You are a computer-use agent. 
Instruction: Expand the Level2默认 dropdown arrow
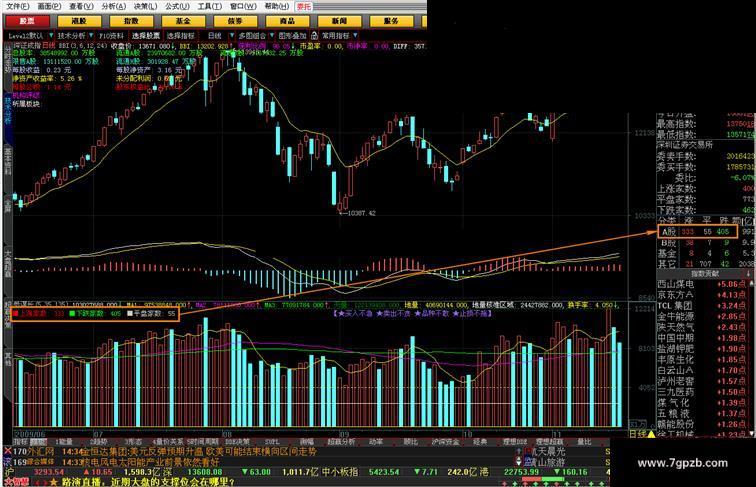[51, 36]
